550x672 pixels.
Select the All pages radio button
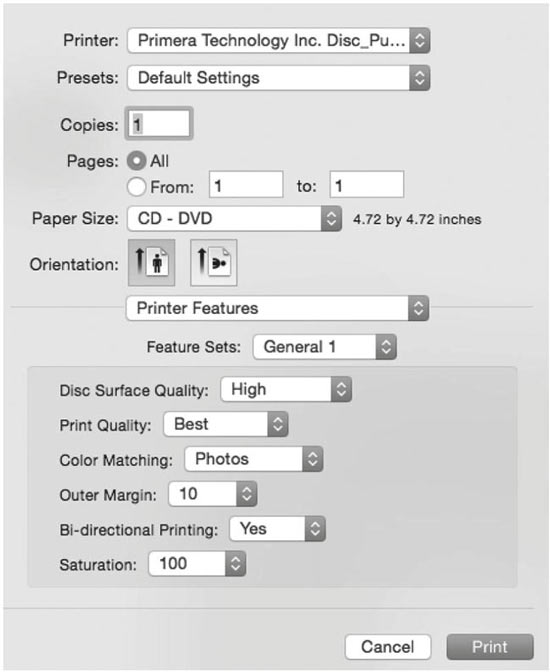[x=136, y=161]
